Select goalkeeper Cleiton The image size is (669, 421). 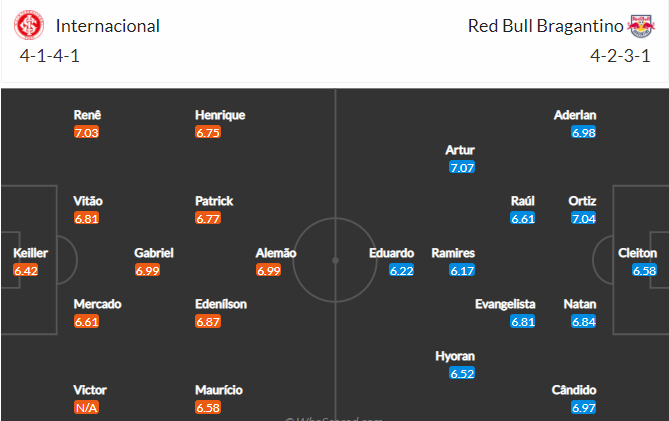pyautogui.click(x=637, y=253)
